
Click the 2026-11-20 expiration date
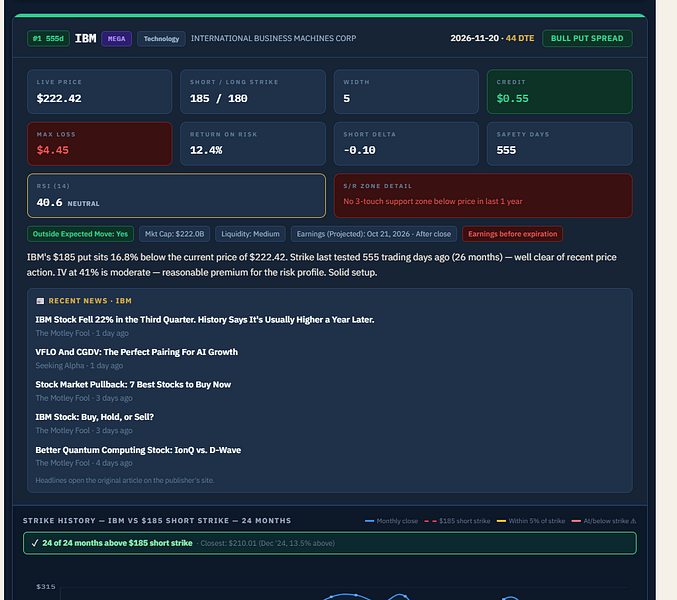click(x=475, y=38)
